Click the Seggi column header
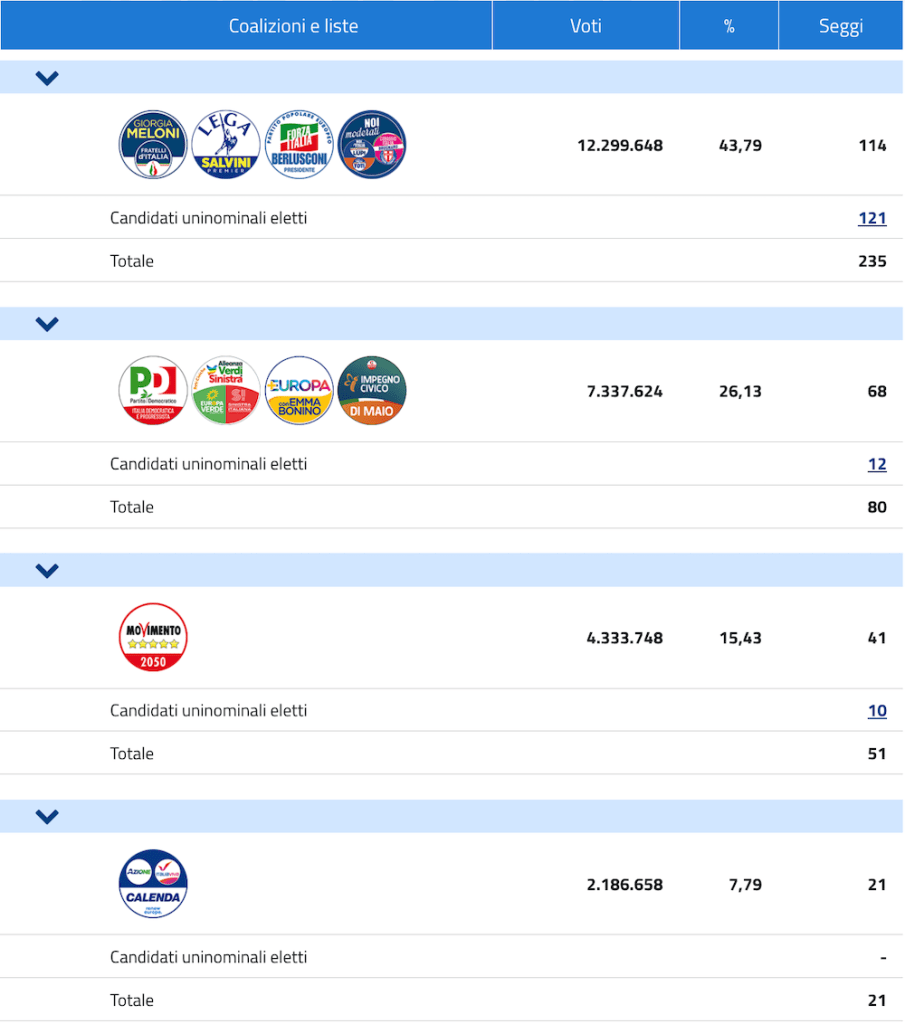Screen dimensions: 905x1024 point(840,26)
